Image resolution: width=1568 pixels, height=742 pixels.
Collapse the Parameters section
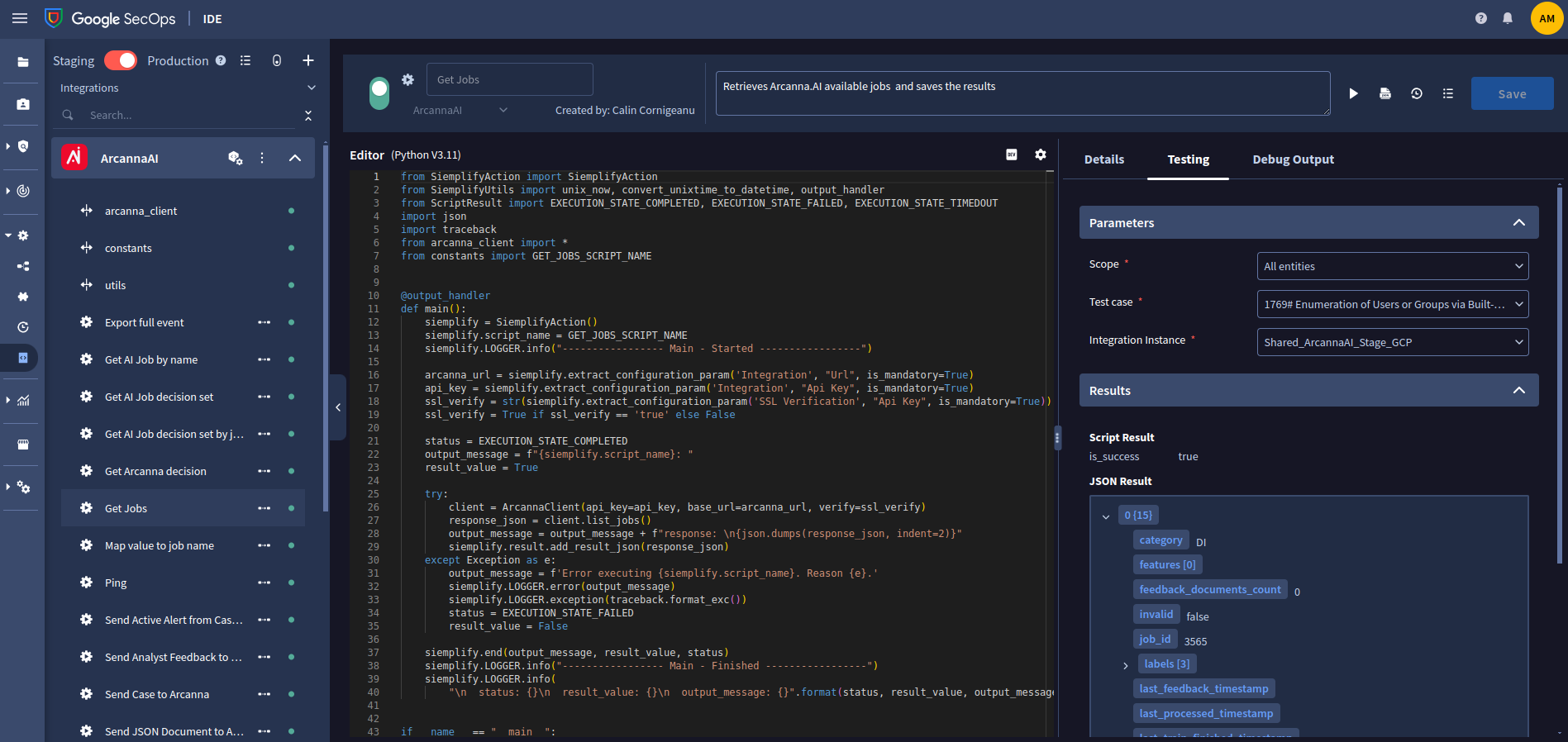(x=1519, y=222)
